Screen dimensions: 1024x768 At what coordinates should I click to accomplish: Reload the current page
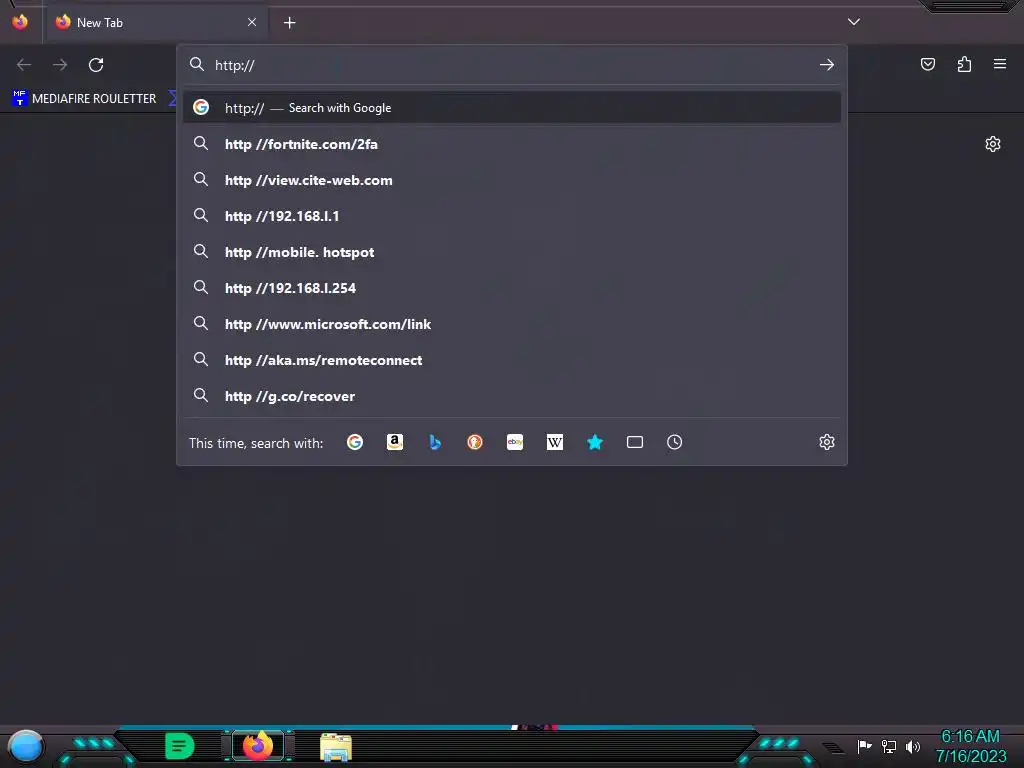96,65
